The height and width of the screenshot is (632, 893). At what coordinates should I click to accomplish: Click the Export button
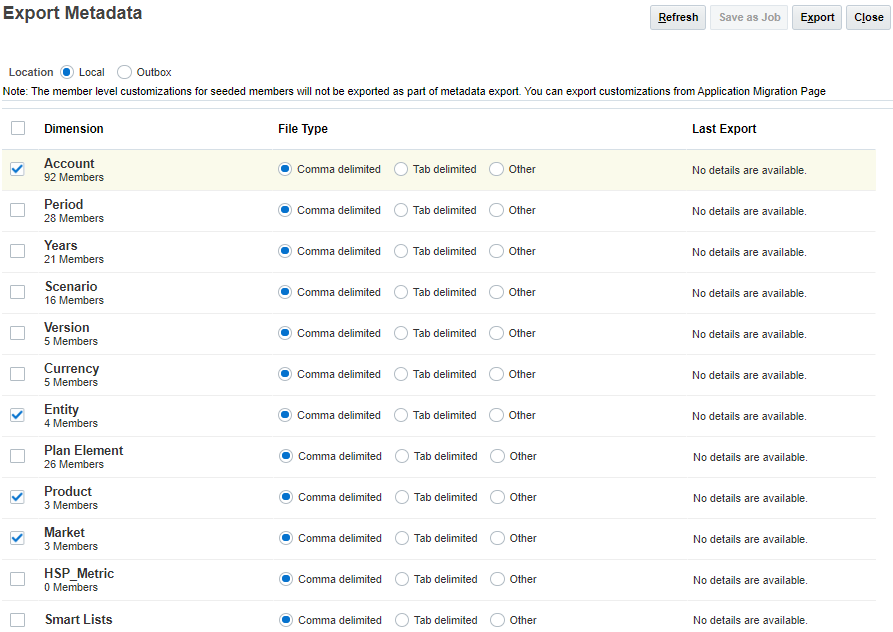click(817, 18)
